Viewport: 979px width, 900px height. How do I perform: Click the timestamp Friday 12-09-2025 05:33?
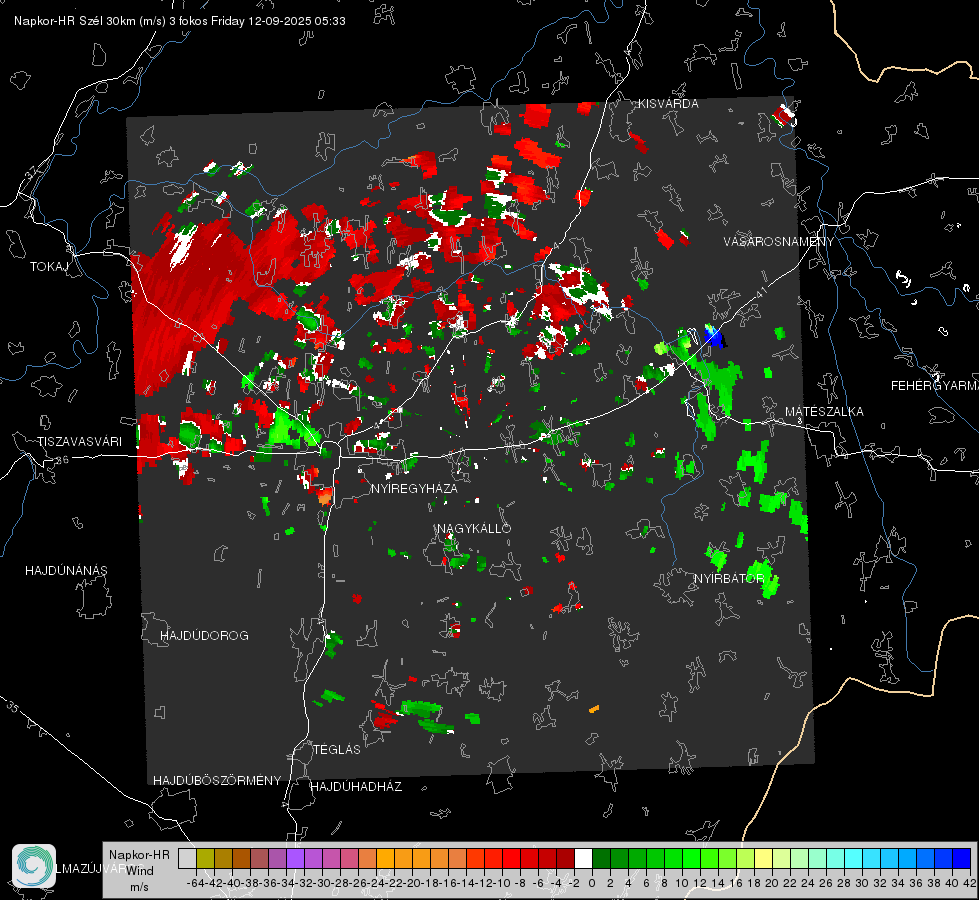pos(278,21)
